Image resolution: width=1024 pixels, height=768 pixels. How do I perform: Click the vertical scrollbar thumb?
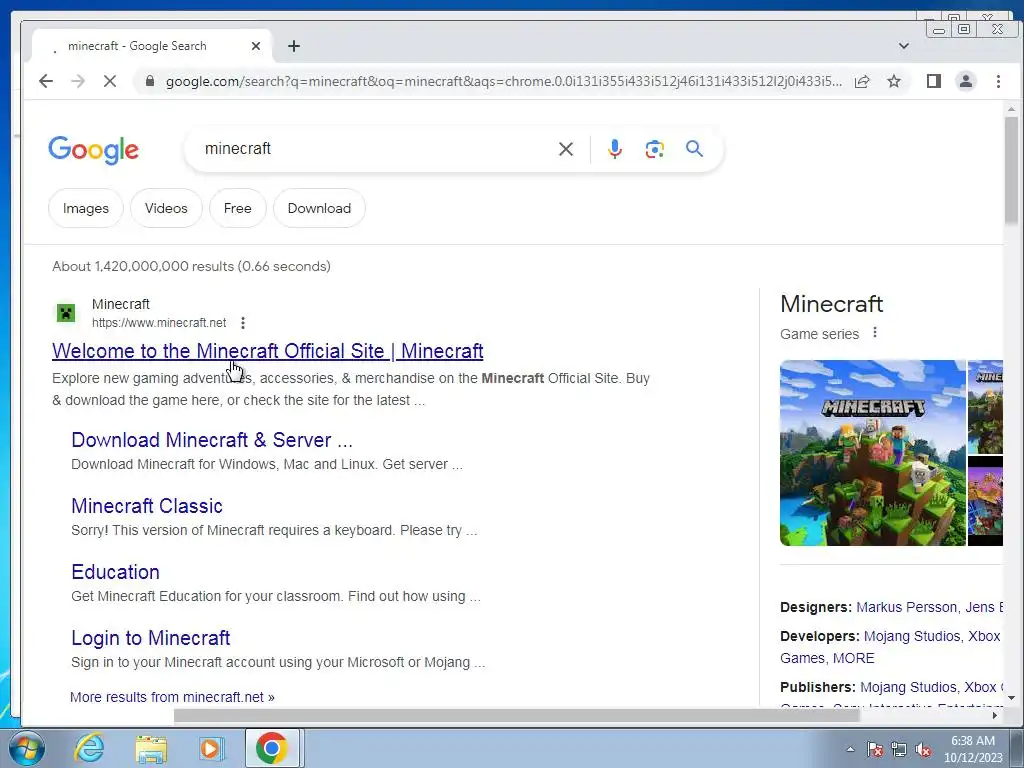click(1011, 170)
